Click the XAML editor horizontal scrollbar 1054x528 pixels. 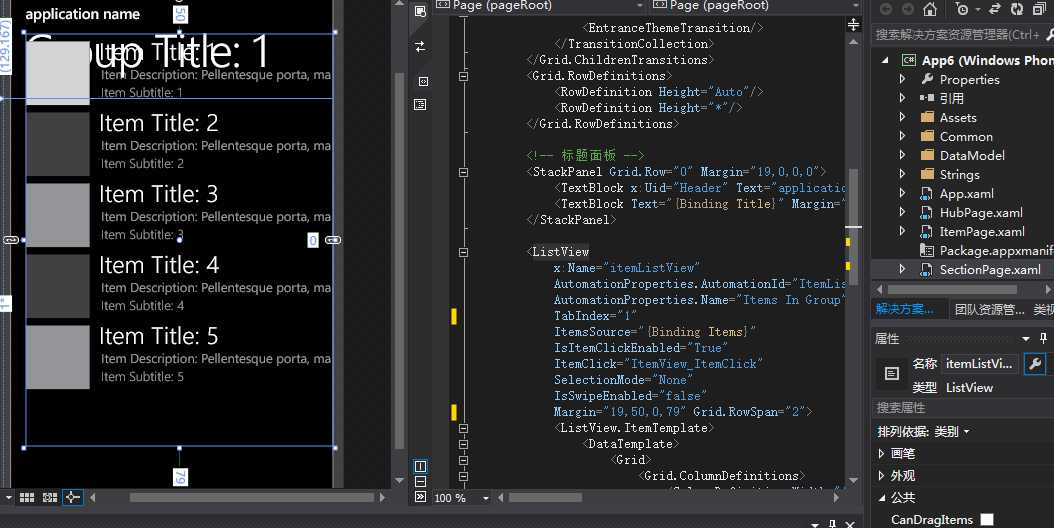(545, 498)
